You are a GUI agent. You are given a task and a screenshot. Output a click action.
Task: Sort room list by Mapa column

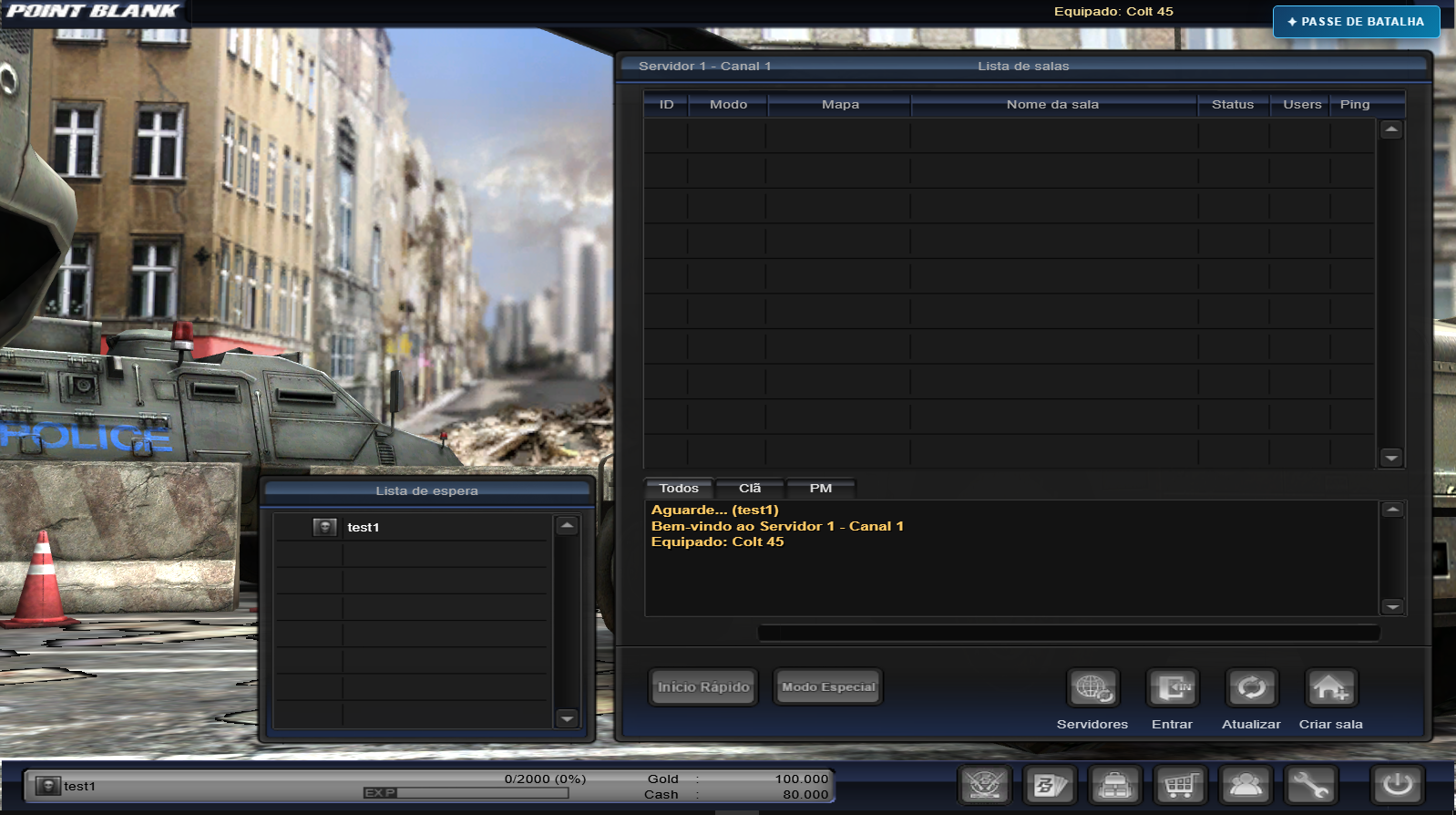[x=840, y=104]
